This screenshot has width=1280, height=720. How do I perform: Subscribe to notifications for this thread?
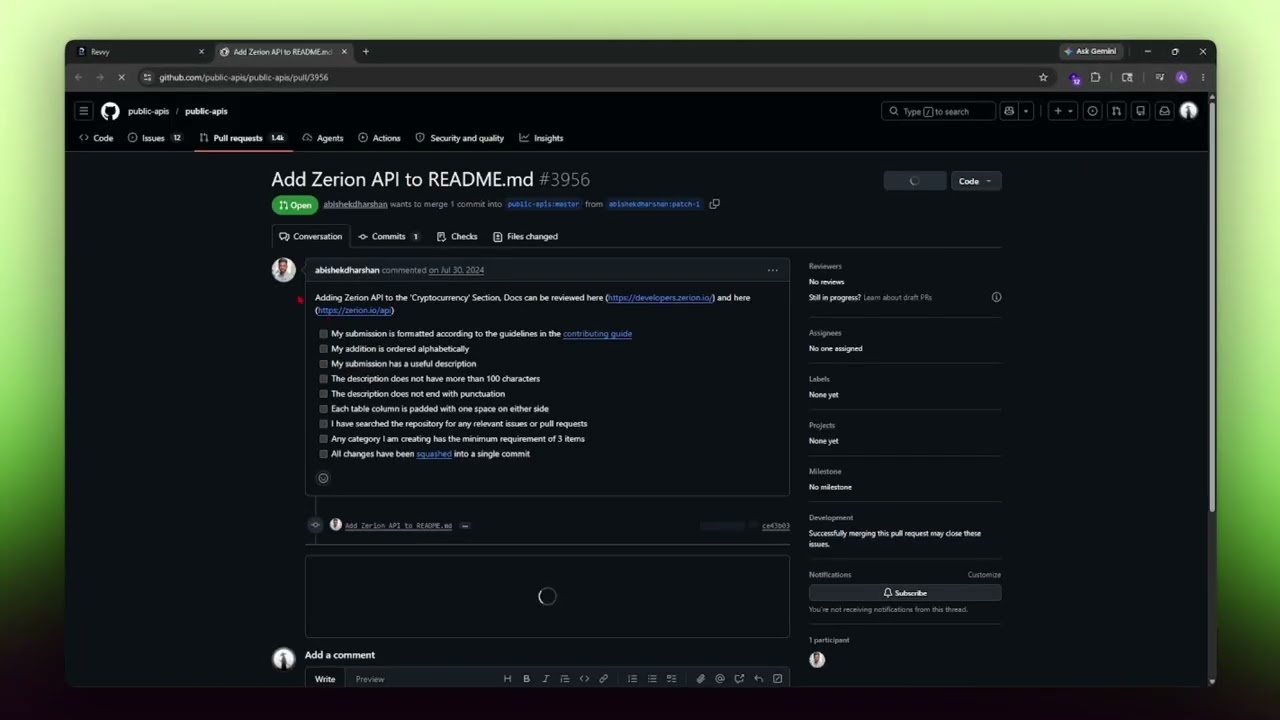pos(905,593)
